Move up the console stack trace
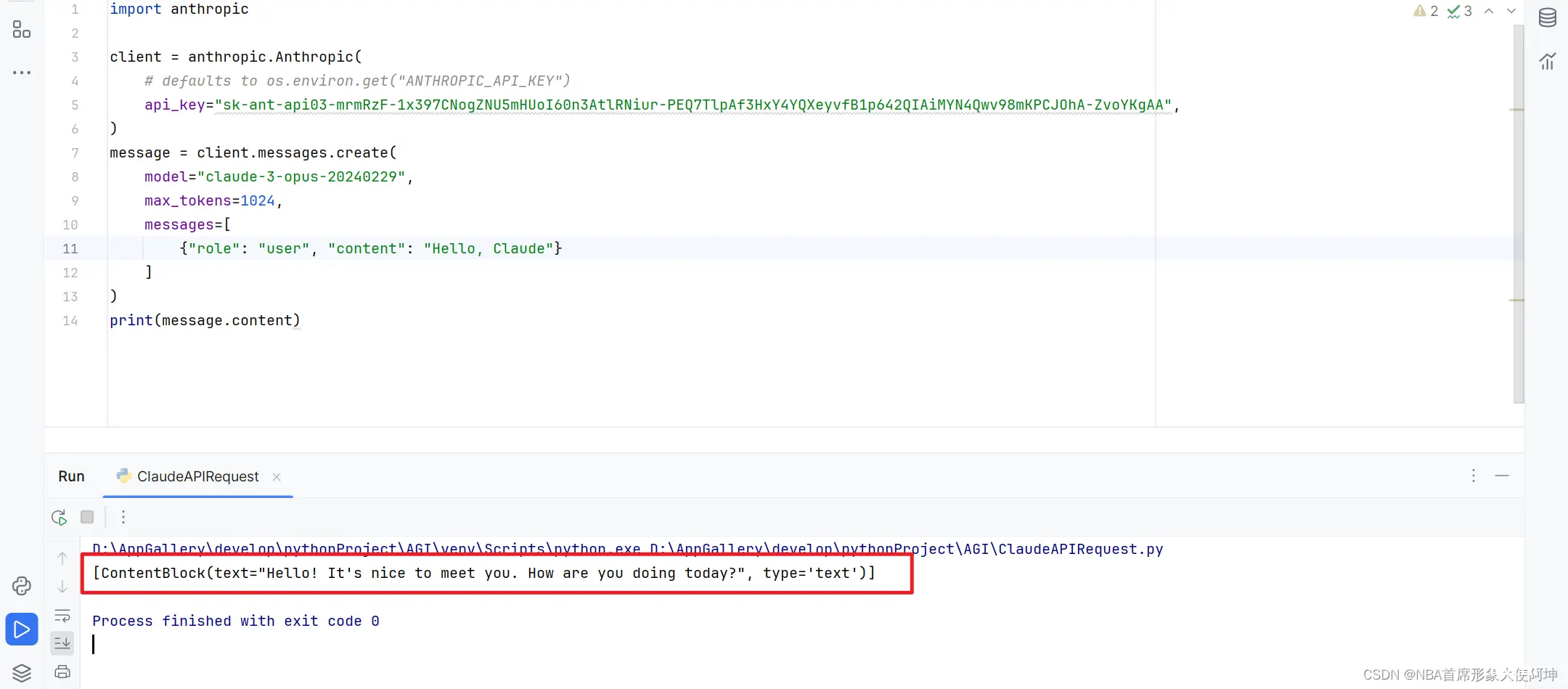Screen dimensions: 1568x689 tap(62, 558)
